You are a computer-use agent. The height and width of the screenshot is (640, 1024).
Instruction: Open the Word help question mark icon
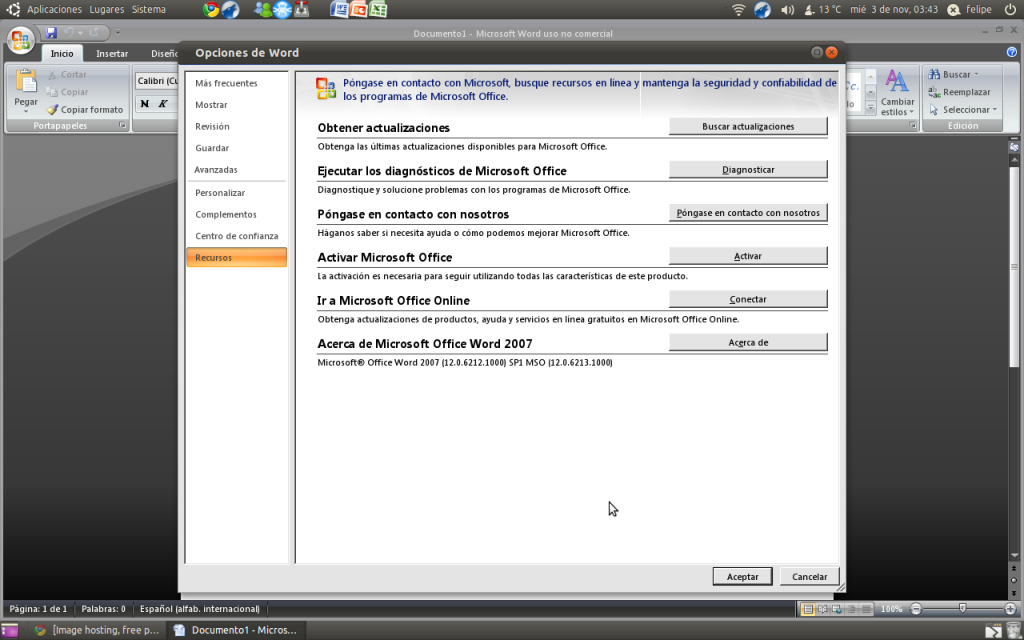click(x=1012, y=52)
